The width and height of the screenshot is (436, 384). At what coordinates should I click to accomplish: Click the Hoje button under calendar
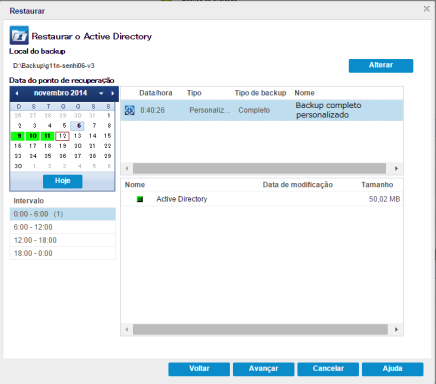tap(63, 181)
